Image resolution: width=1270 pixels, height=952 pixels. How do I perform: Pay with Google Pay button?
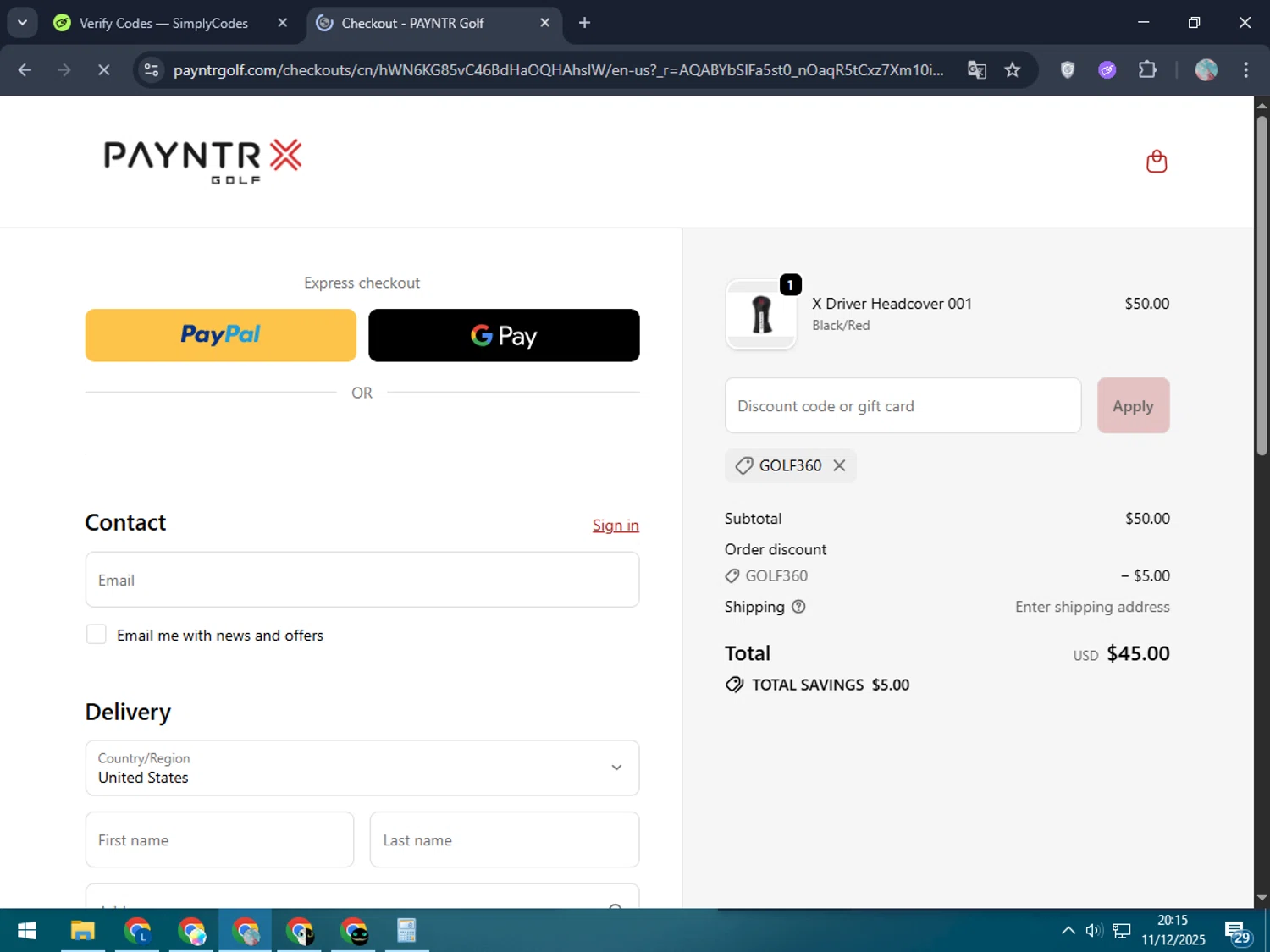504,335
